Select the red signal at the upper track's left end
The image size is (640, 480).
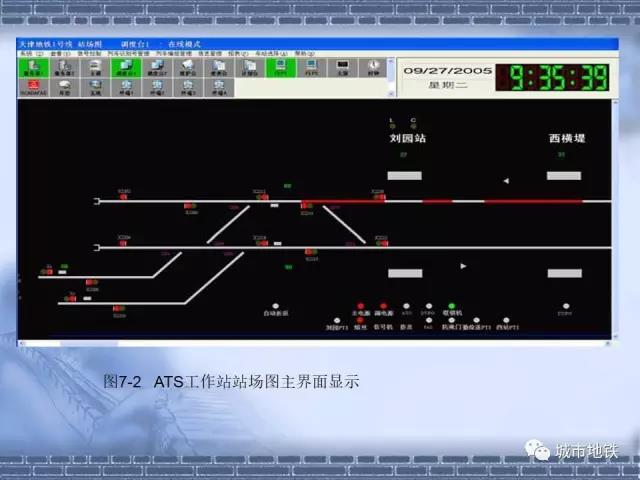[123, 196]
